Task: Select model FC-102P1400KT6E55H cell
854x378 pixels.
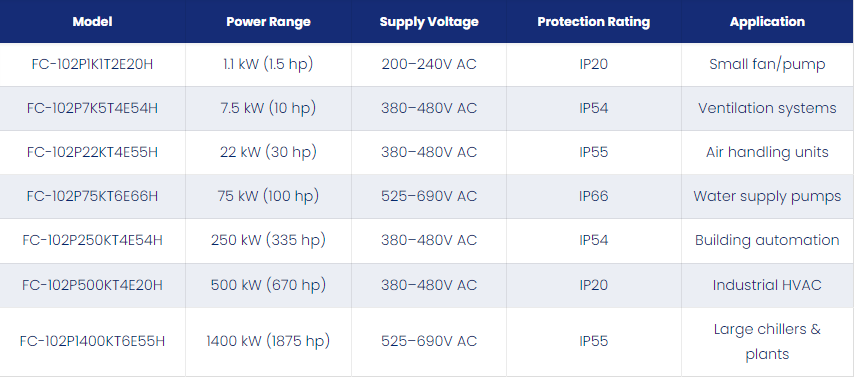Action: coord(93,342)
